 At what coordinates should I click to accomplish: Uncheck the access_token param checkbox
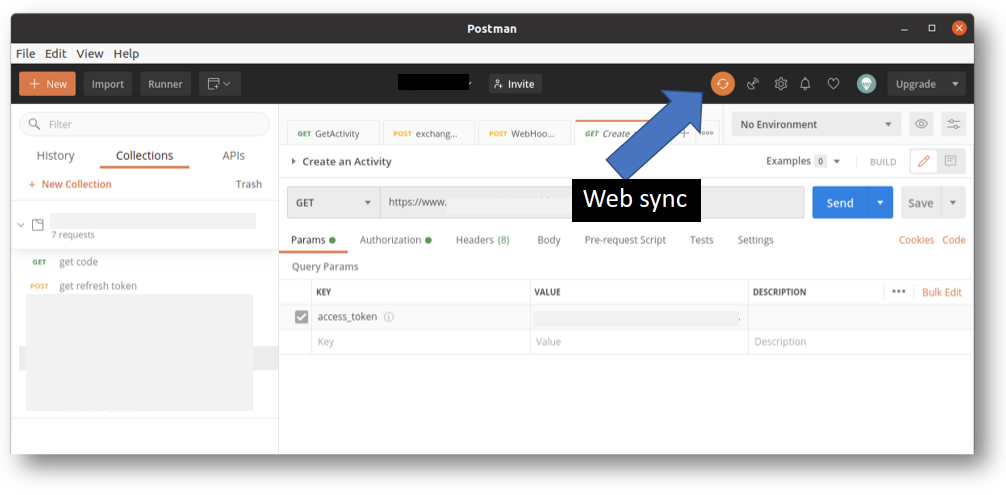pyautogui.click(x=302, y=317)
